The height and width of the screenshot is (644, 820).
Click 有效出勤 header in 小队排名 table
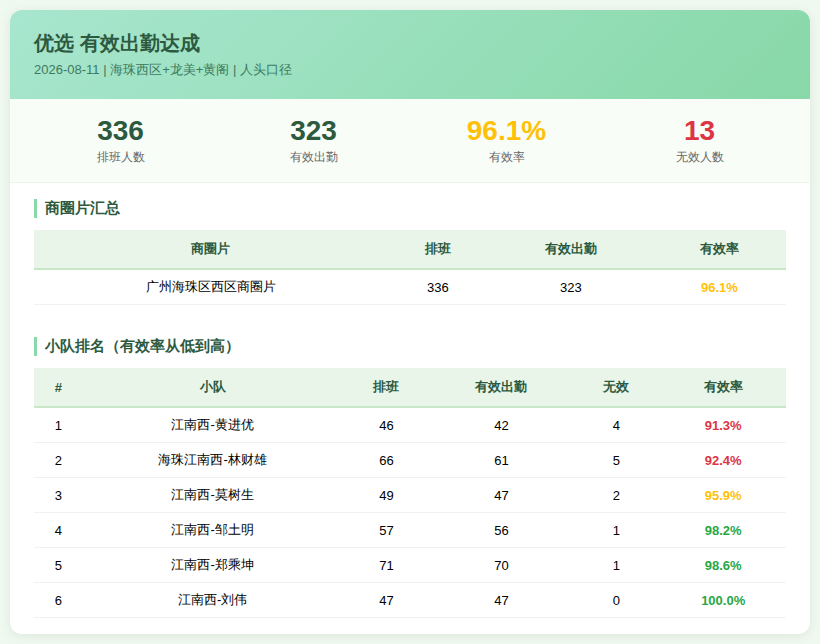pyautogui.click(x=501, y=387)
